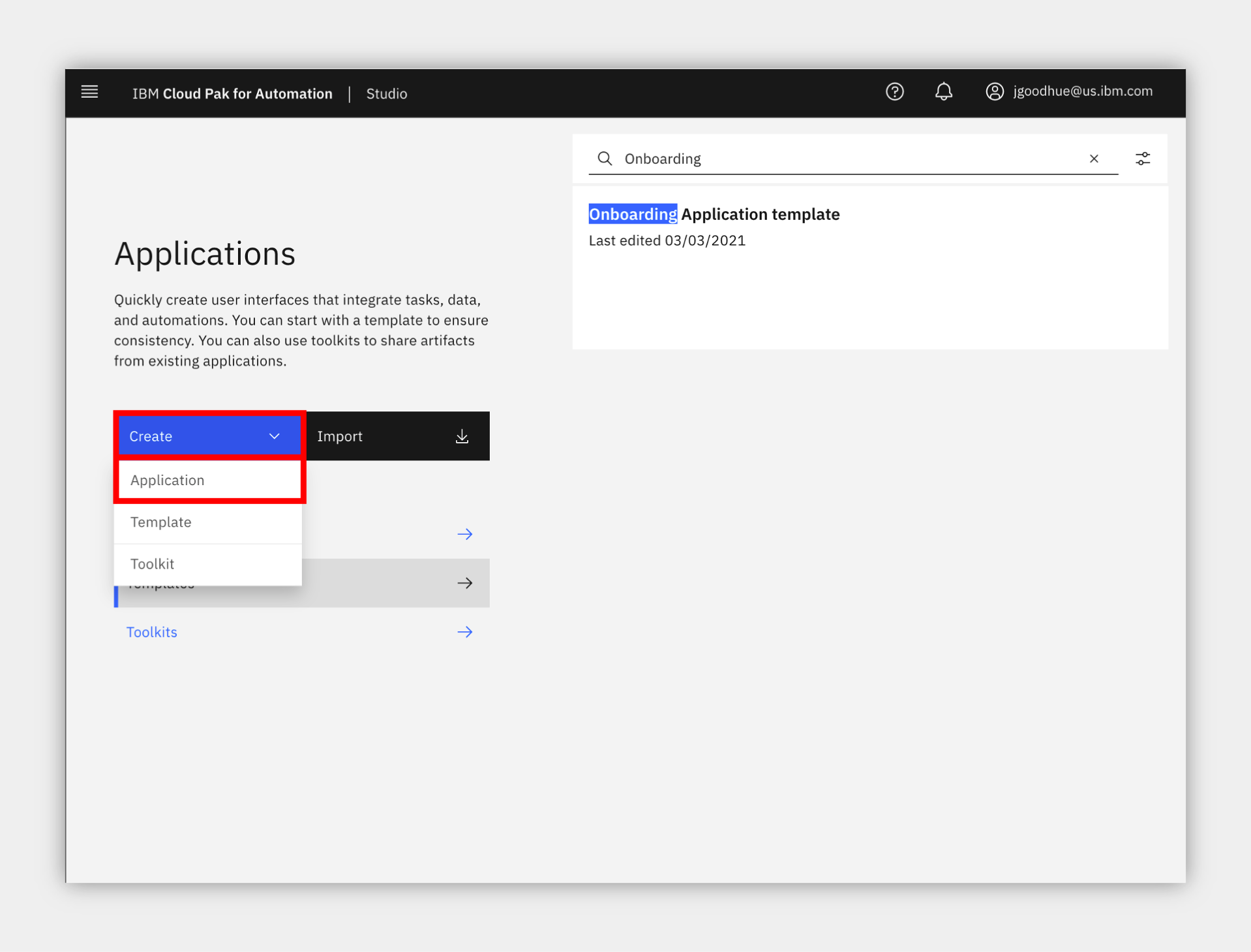Open the user profile avatar icon
The width and height of the screenshot is (1251, 952).
[994, 92]
